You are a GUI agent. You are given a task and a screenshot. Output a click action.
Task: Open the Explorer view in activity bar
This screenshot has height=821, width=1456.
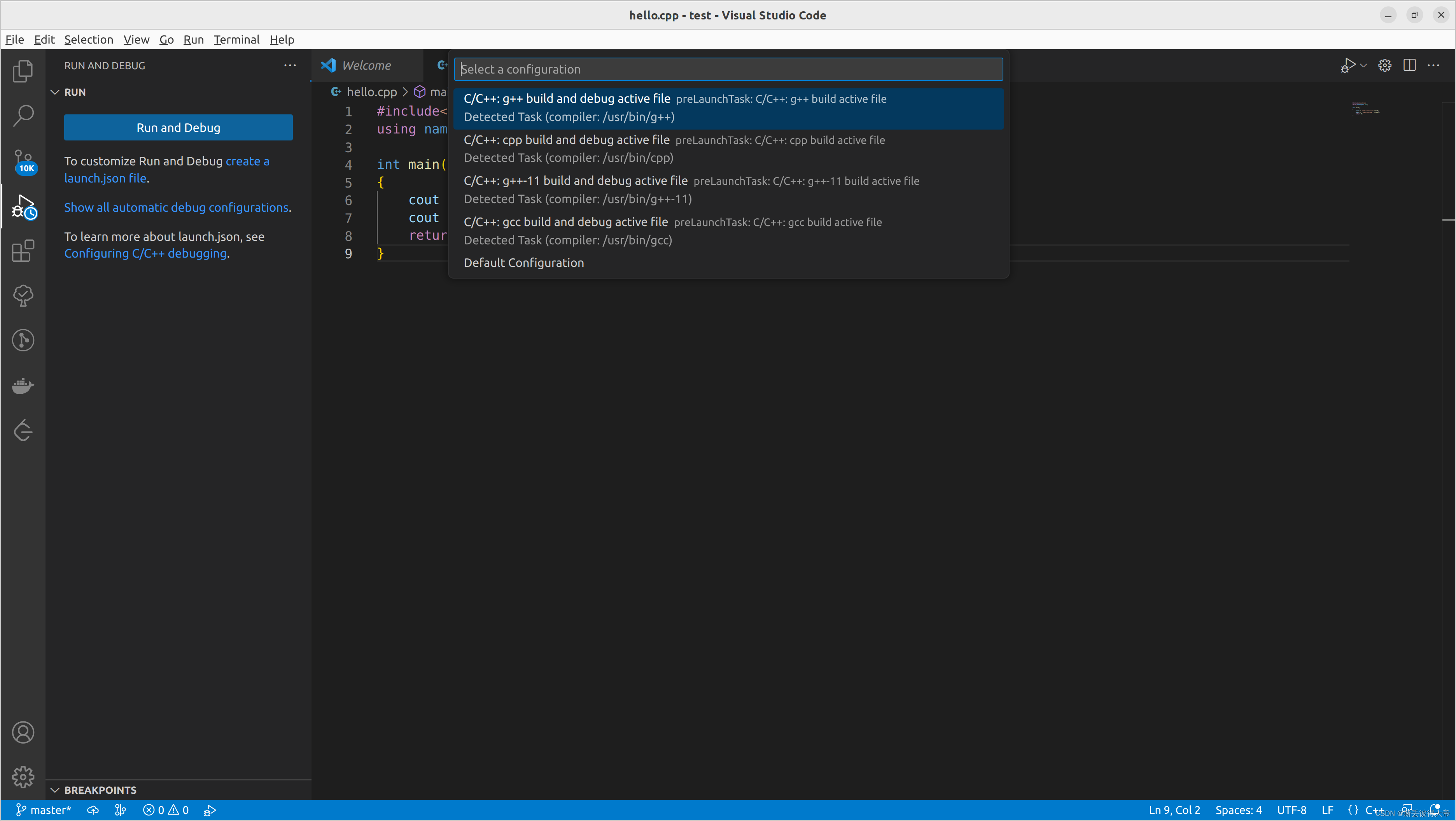click(23, 71)
